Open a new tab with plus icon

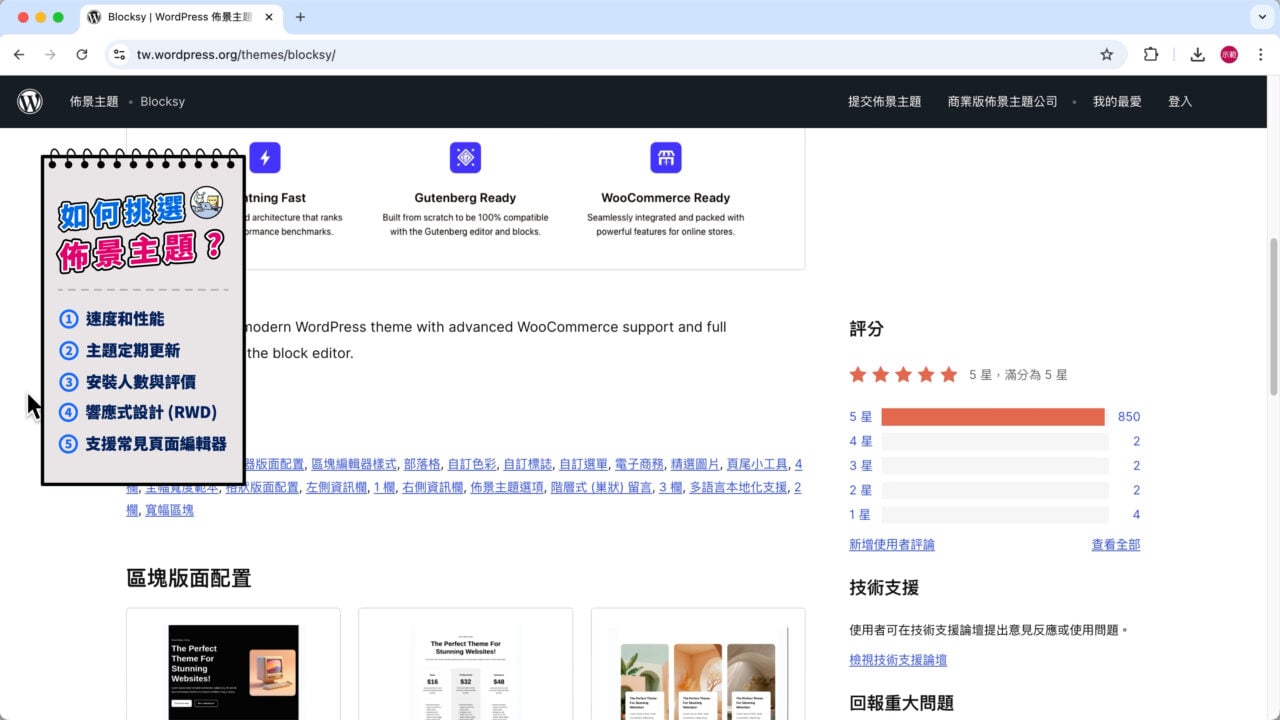300,17
